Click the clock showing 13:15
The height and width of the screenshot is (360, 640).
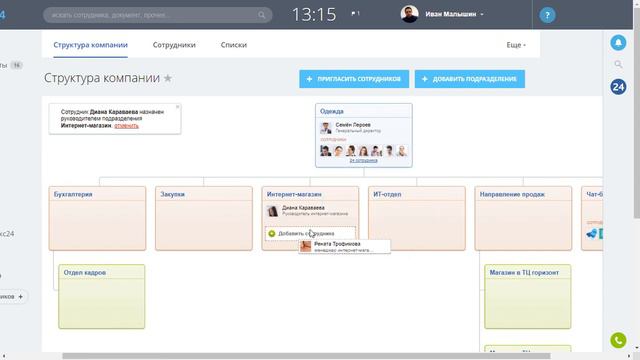click(314, 15)
